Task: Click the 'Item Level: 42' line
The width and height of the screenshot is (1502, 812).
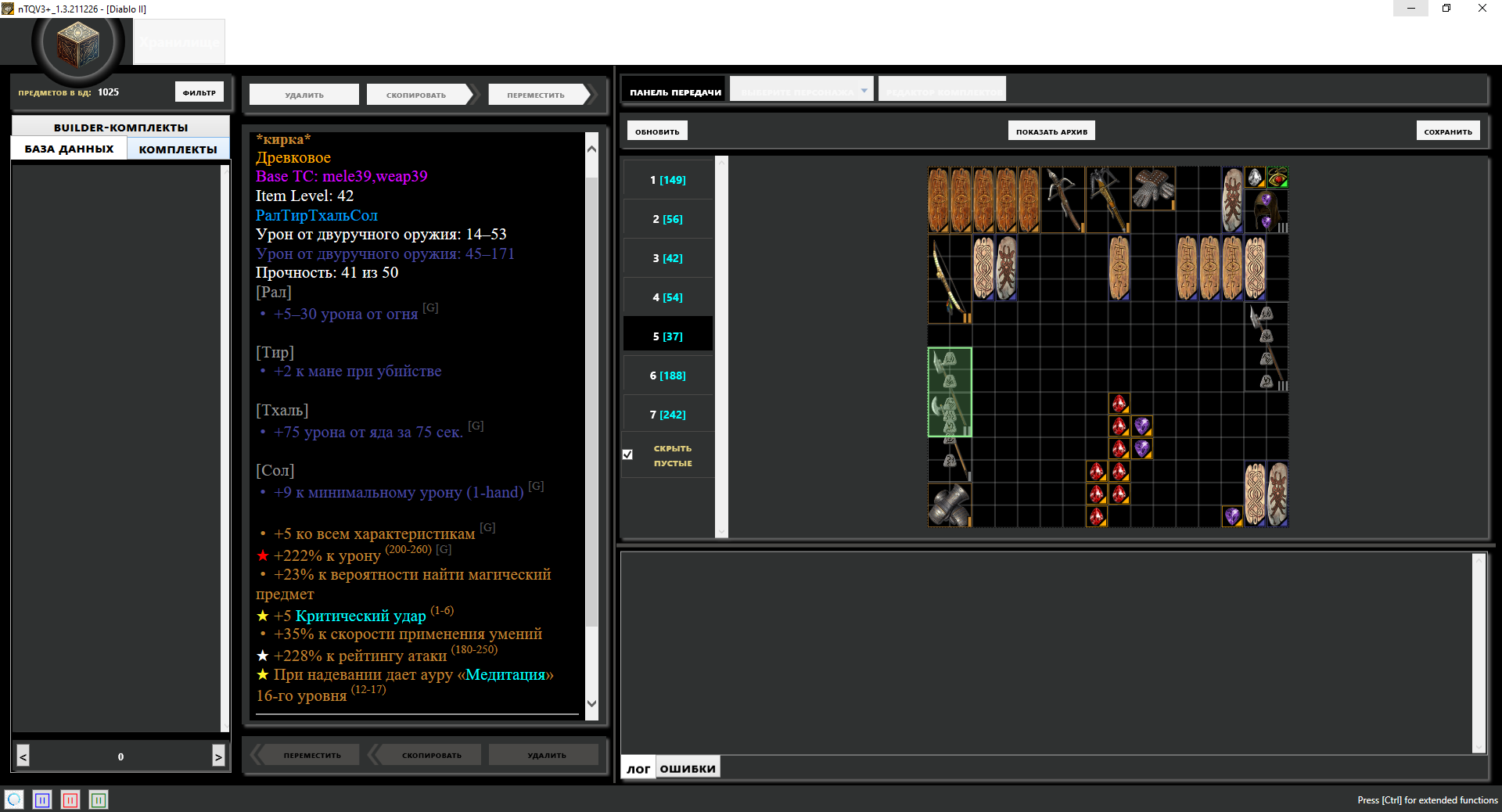Action: (304, 196)
